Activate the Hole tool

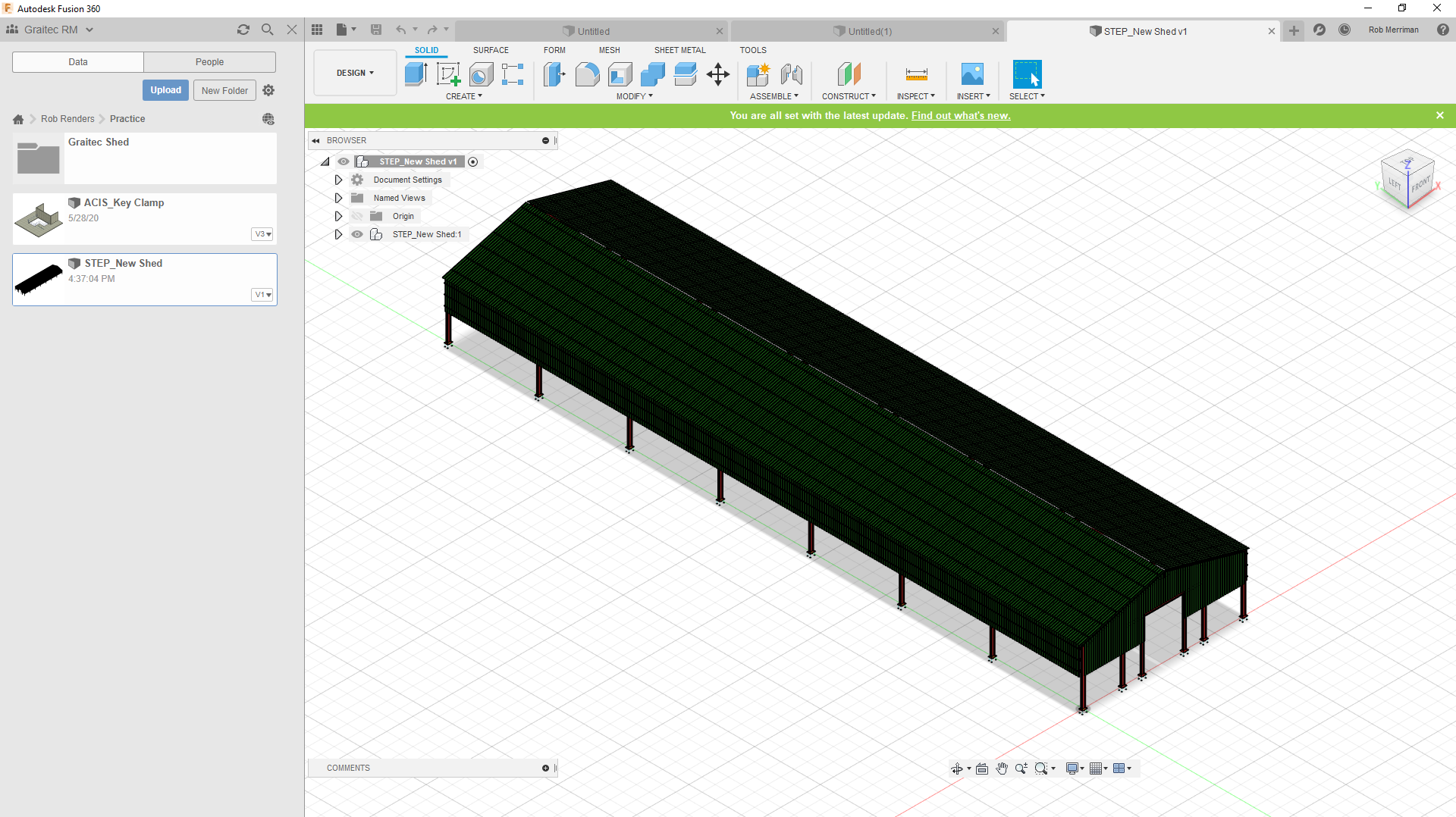click(481, 74)
